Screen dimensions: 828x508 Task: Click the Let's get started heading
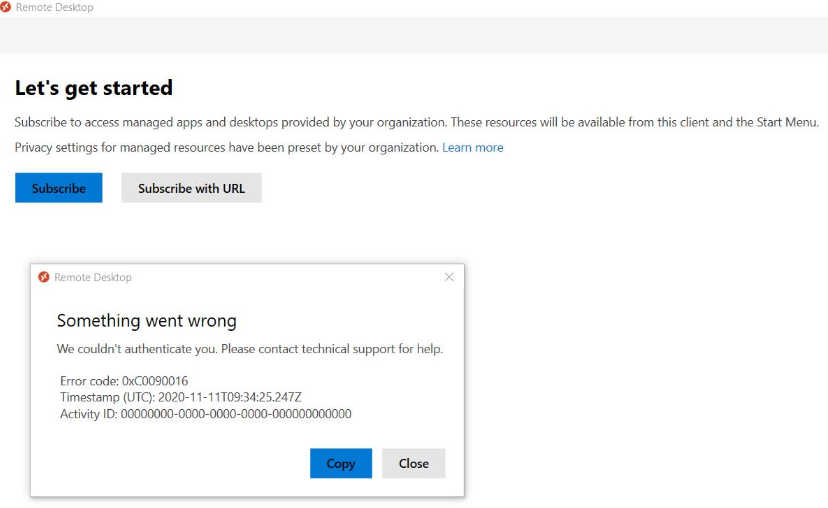[93, 88]
